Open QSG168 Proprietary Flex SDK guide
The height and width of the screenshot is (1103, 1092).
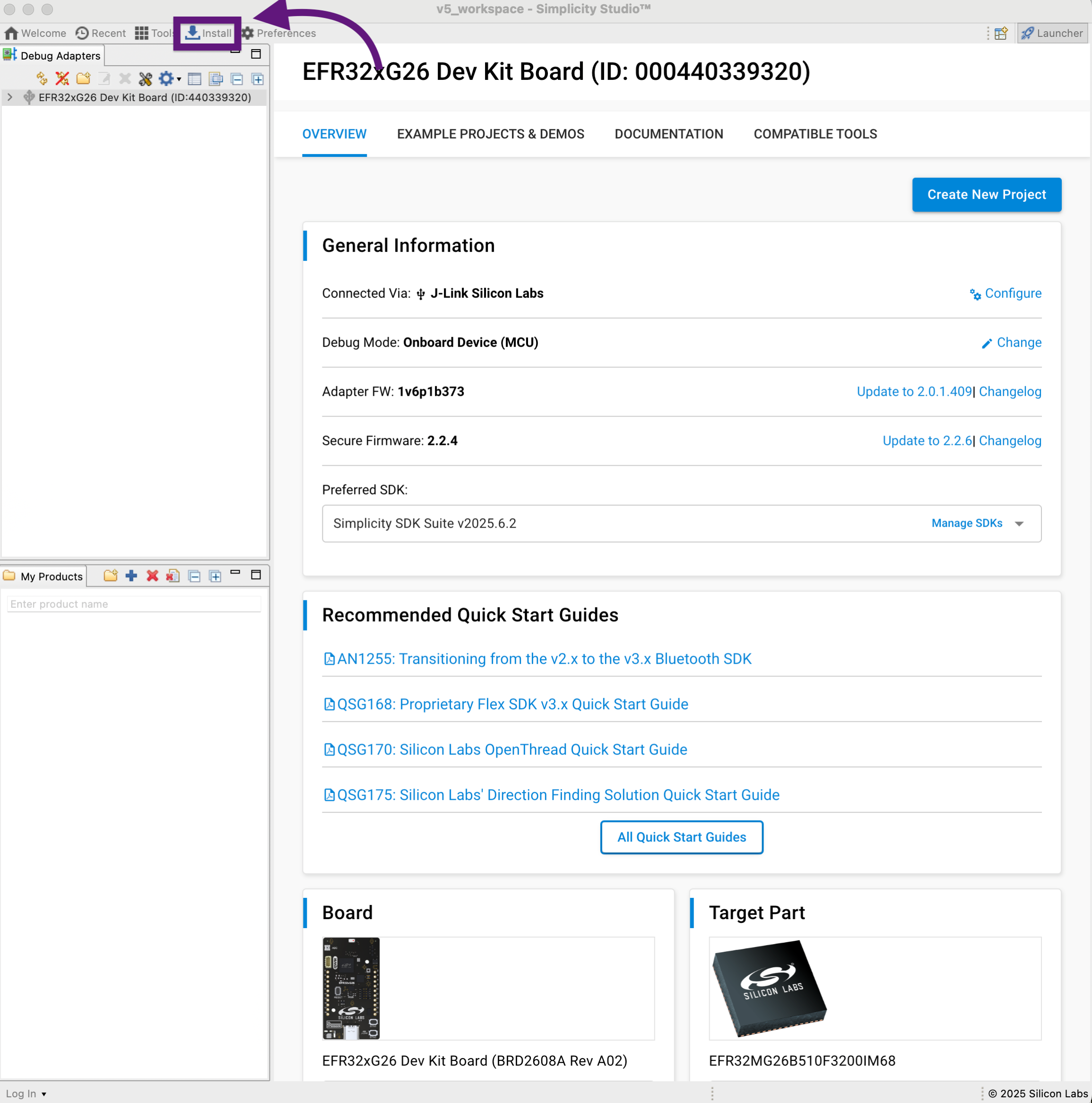506,704
